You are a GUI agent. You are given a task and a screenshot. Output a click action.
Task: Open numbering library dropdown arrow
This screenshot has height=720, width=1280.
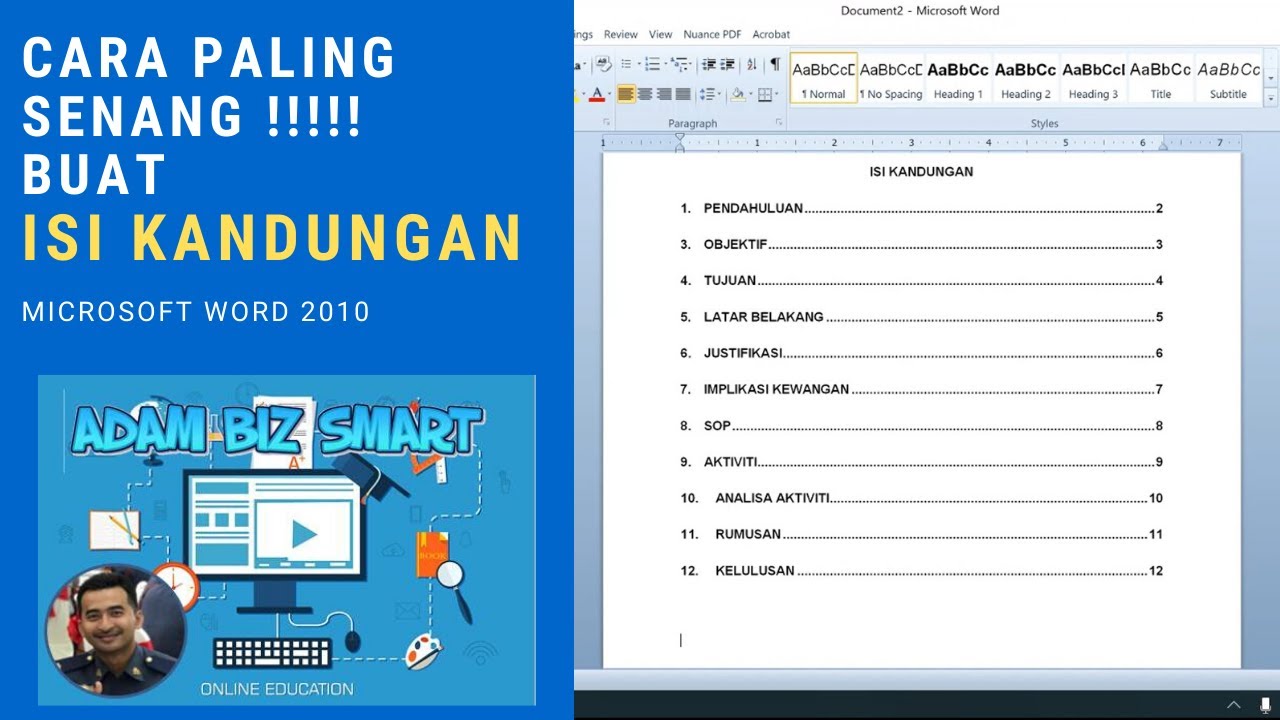pos(666,64)
